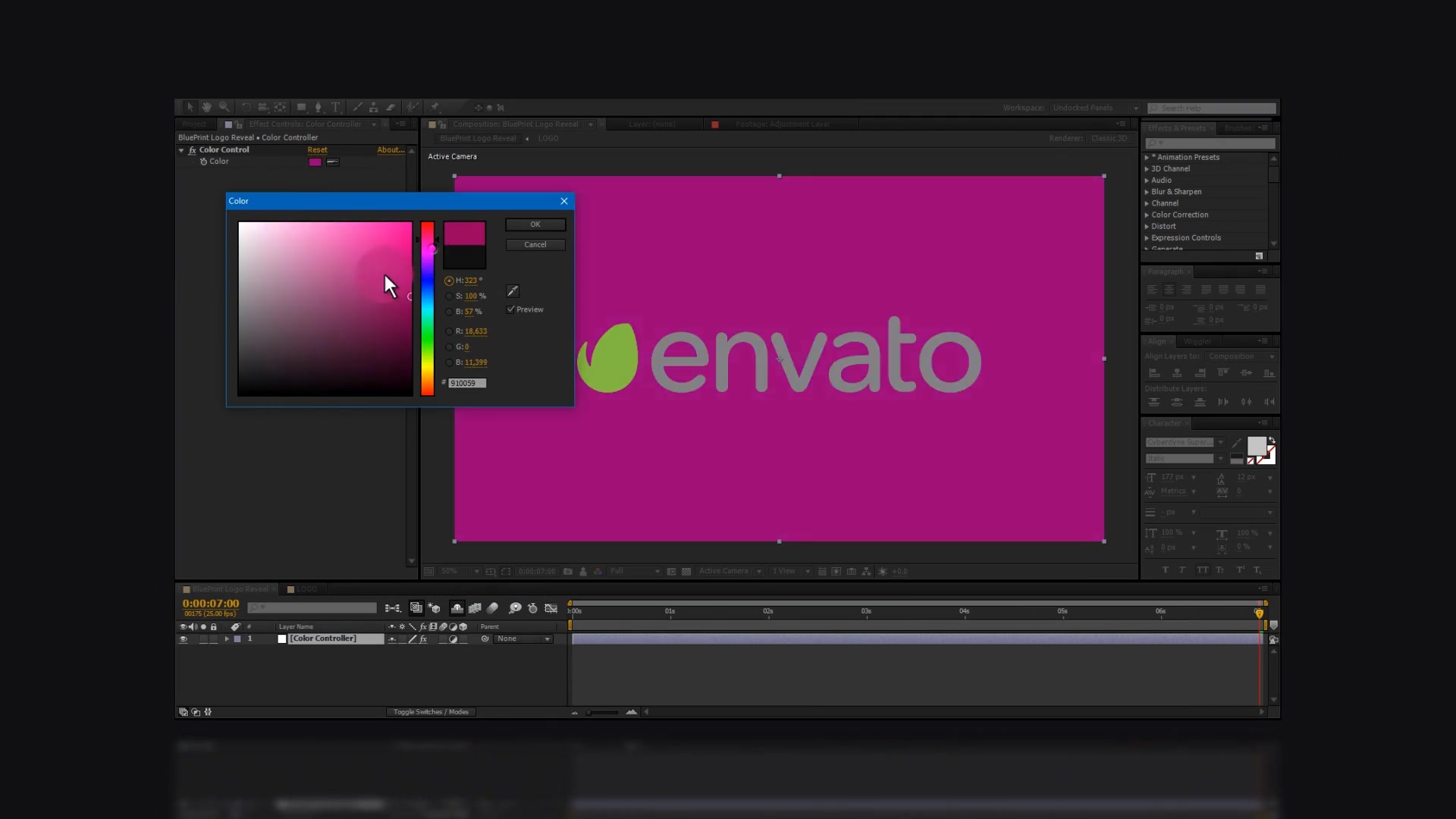The height and width of the screenshot is (819, 1456).
Task: Open the Graph Editor
Action: point(551,608)
